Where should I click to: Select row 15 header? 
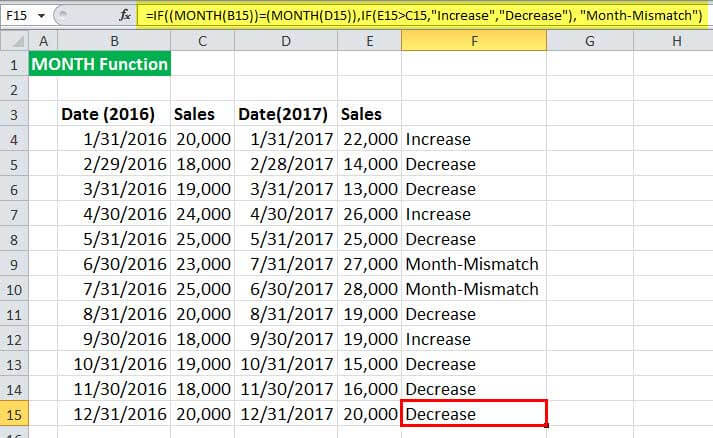[14, 414]
